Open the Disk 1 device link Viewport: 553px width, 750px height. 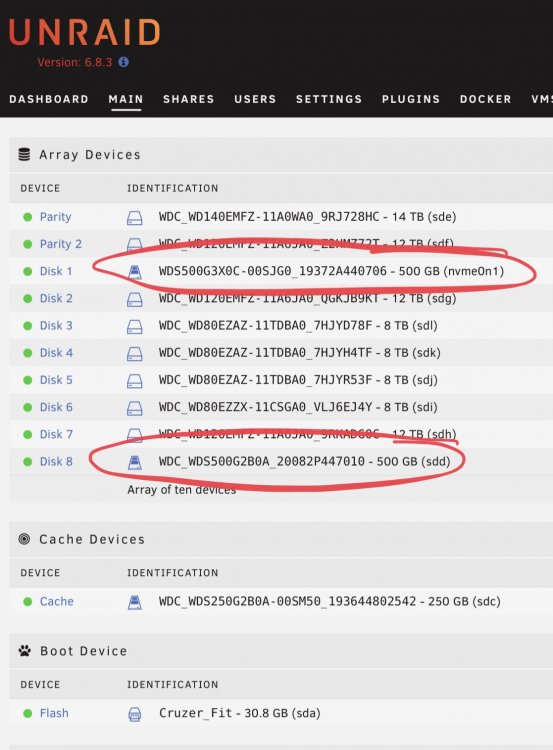tap(56, 272)
